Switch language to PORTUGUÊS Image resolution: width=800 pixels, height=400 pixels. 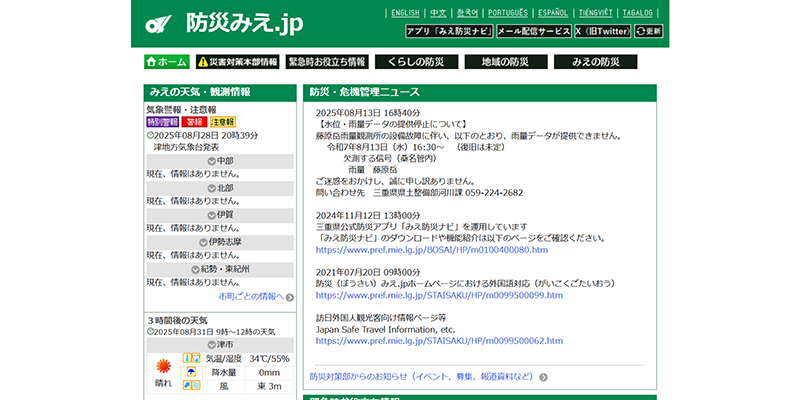pyautogui.click(x=508, y=13)
